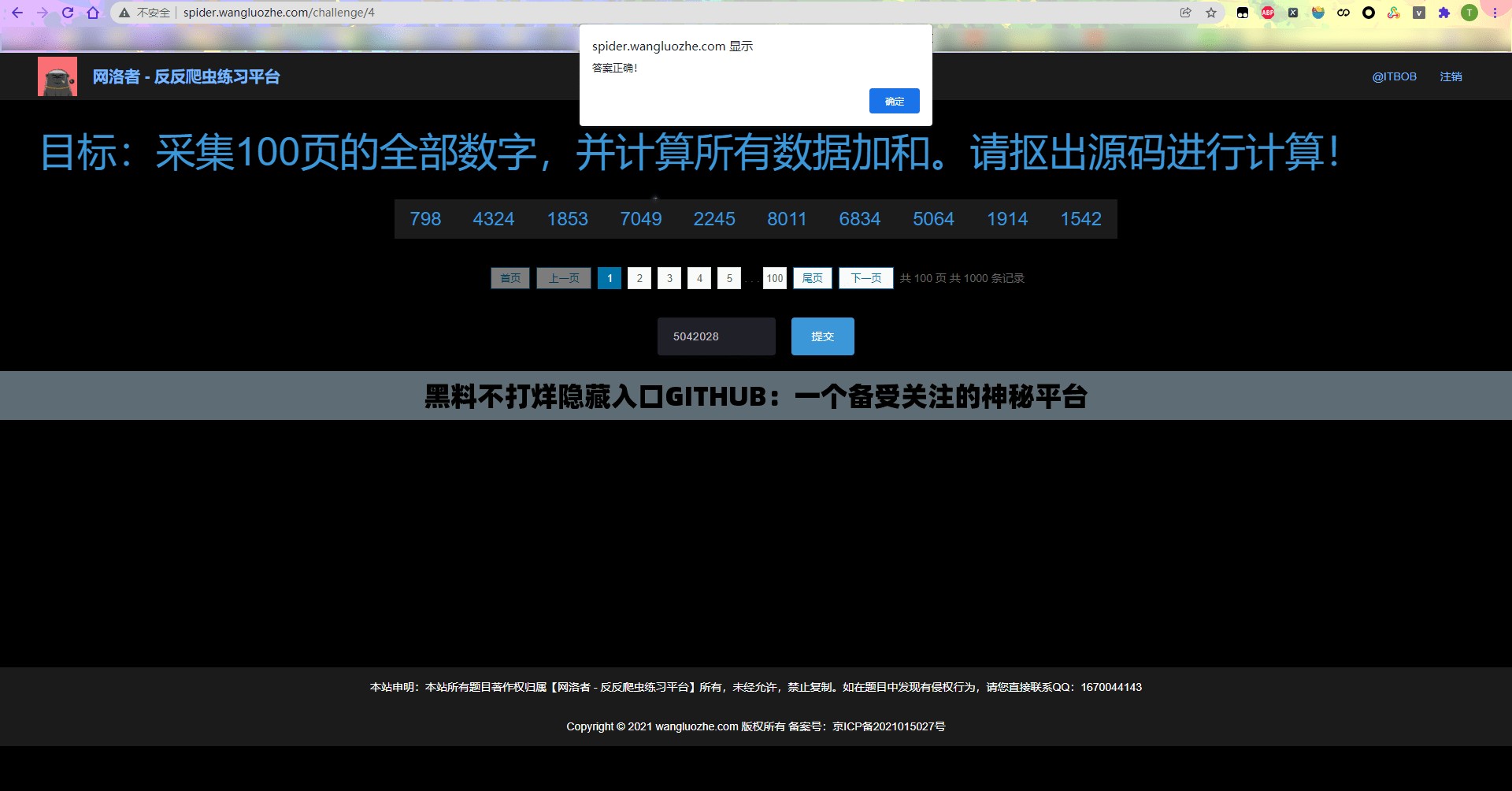Bookmark this page with the star icon
This screenshot has width=1512, height=791.
(x=1211, y=13)
